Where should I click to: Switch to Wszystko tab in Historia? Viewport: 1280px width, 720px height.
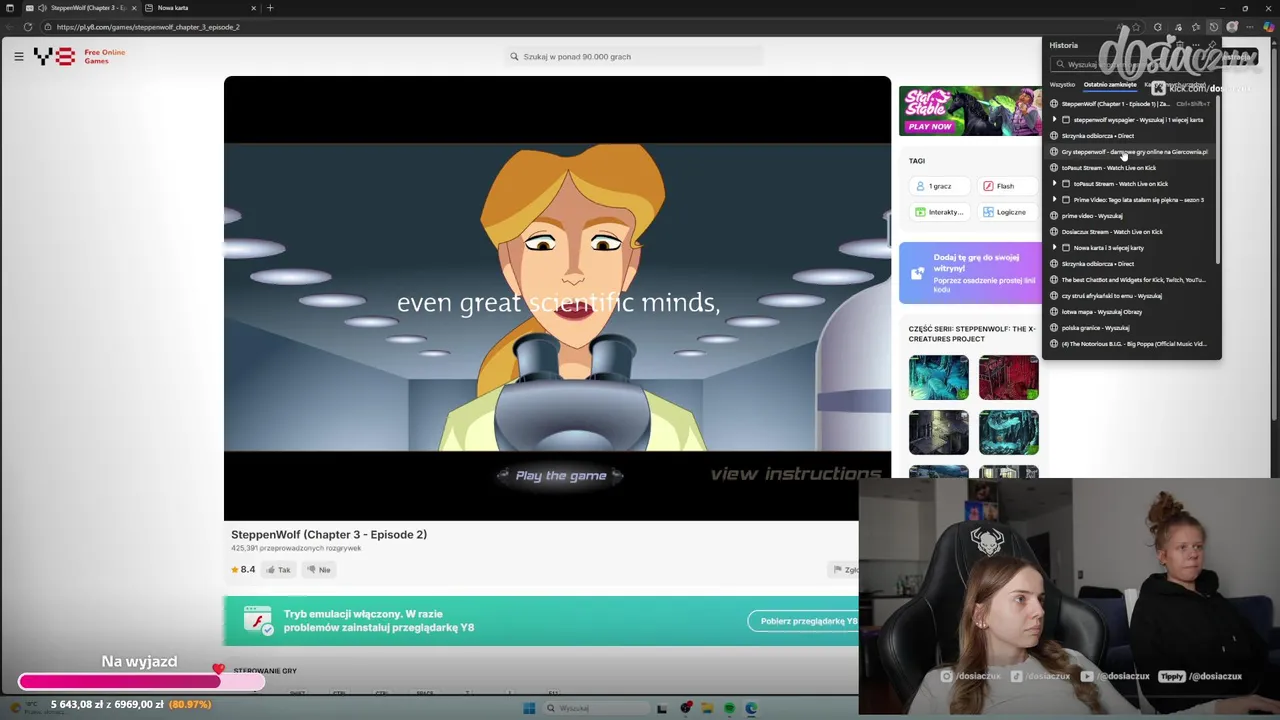1062,85
